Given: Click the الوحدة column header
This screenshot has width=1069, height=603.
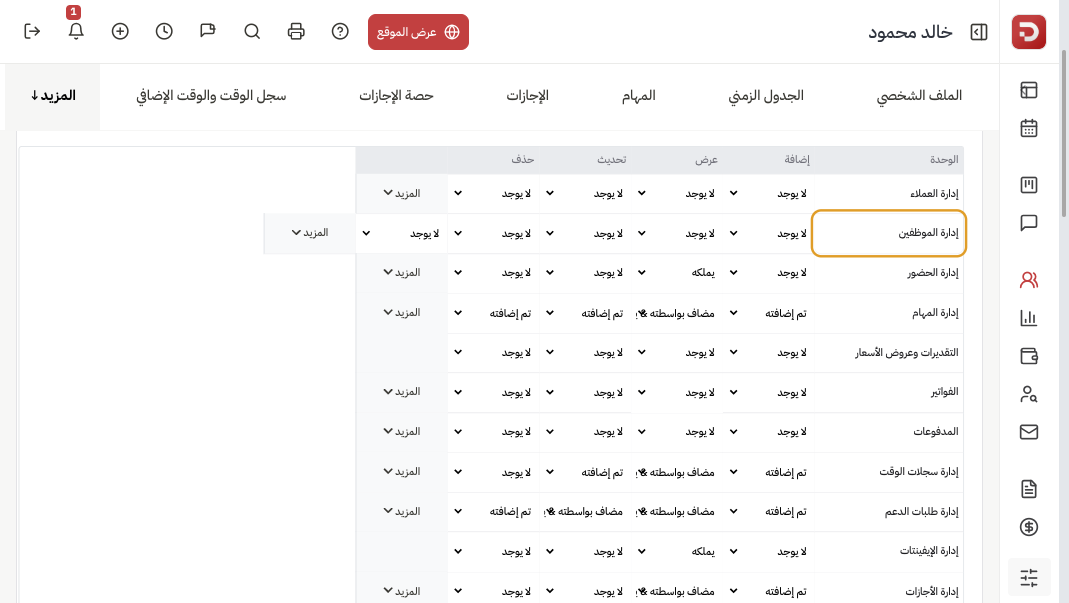Looking at the screenshot, I should (x=944, y=160).
